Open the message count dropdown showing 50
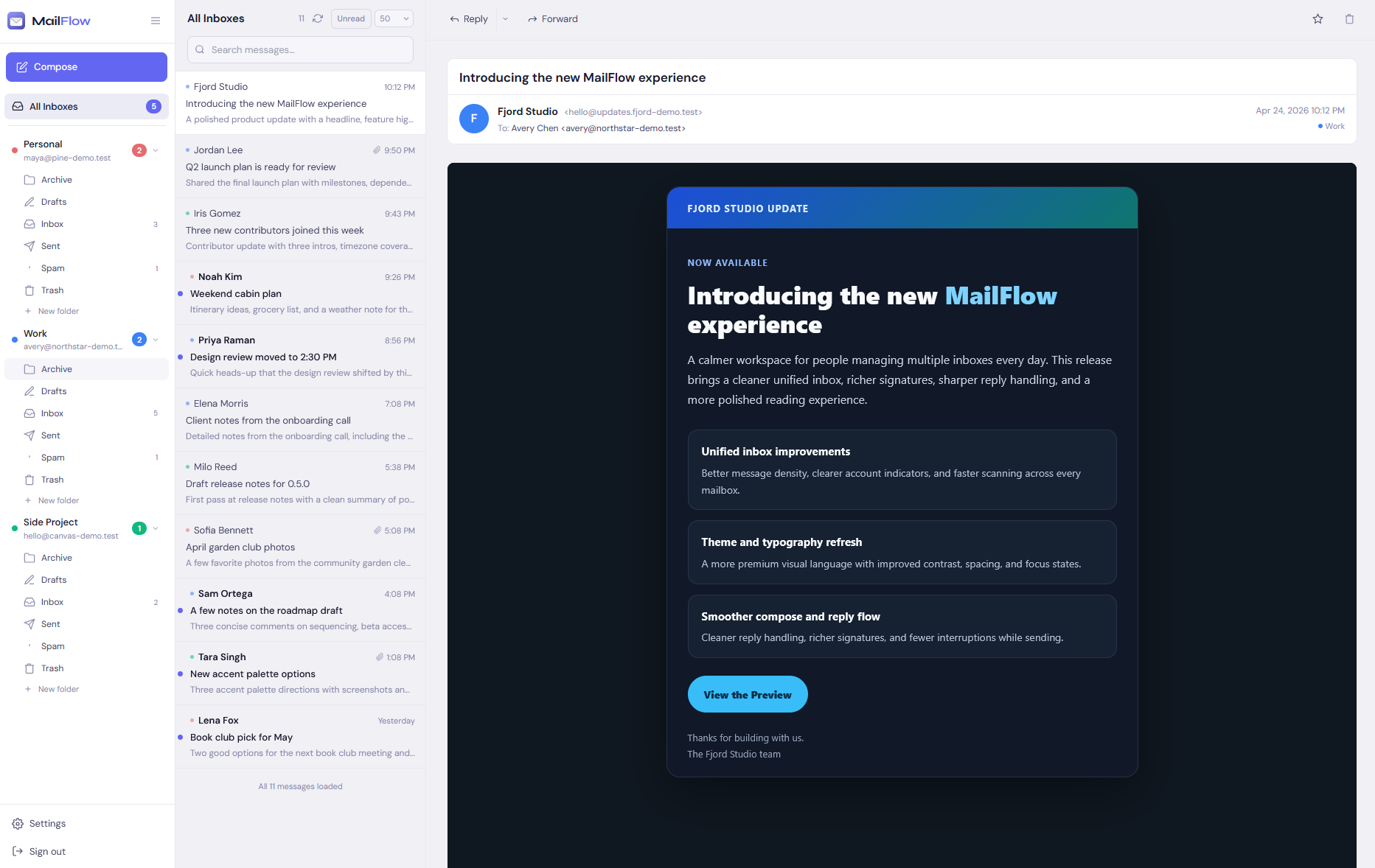This screenshot has height=868, width=1375. coord(393,18)
